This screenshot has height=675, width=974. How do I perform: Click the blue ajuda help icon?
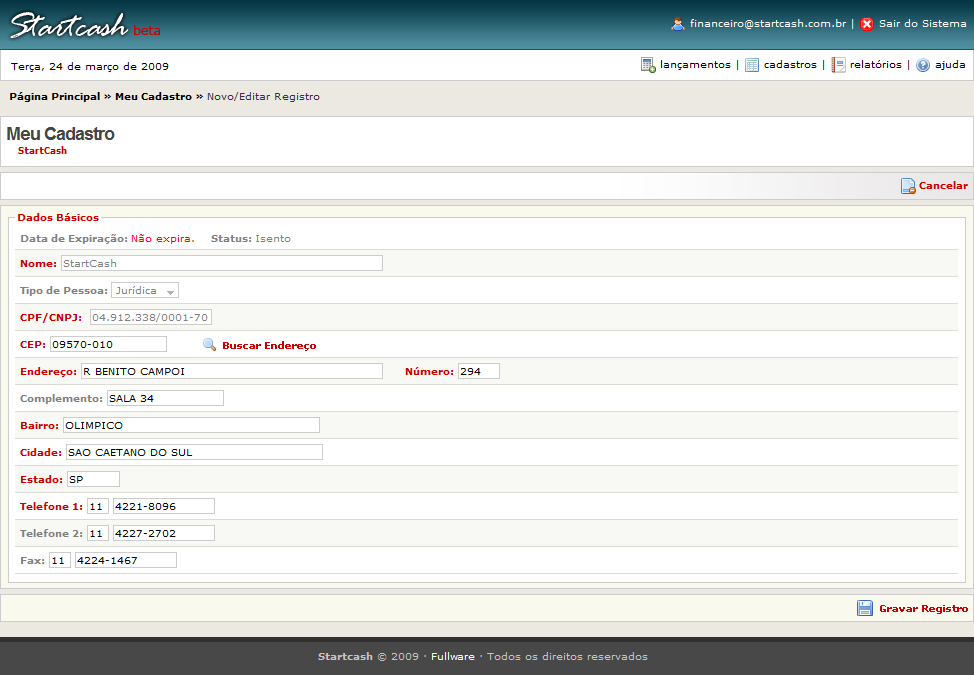tap(923, 65)
